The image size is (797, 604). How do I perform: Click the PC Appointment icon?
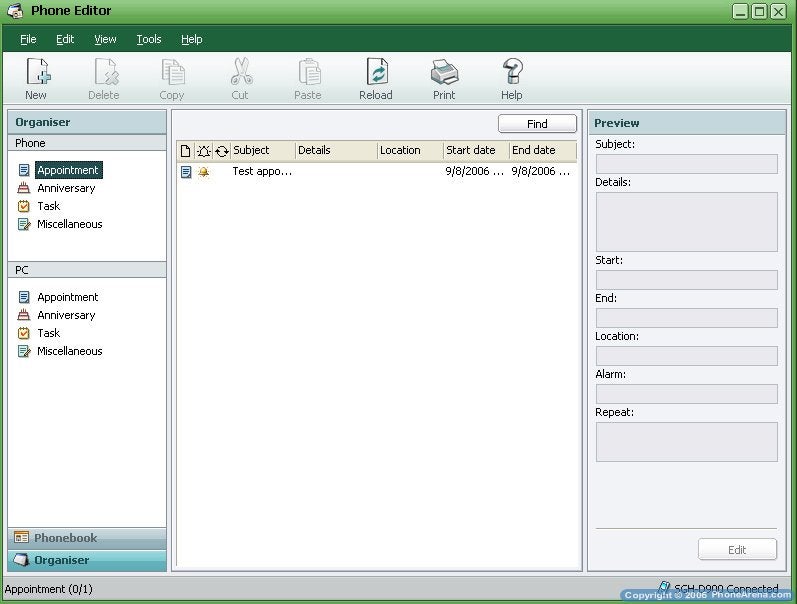24,297
